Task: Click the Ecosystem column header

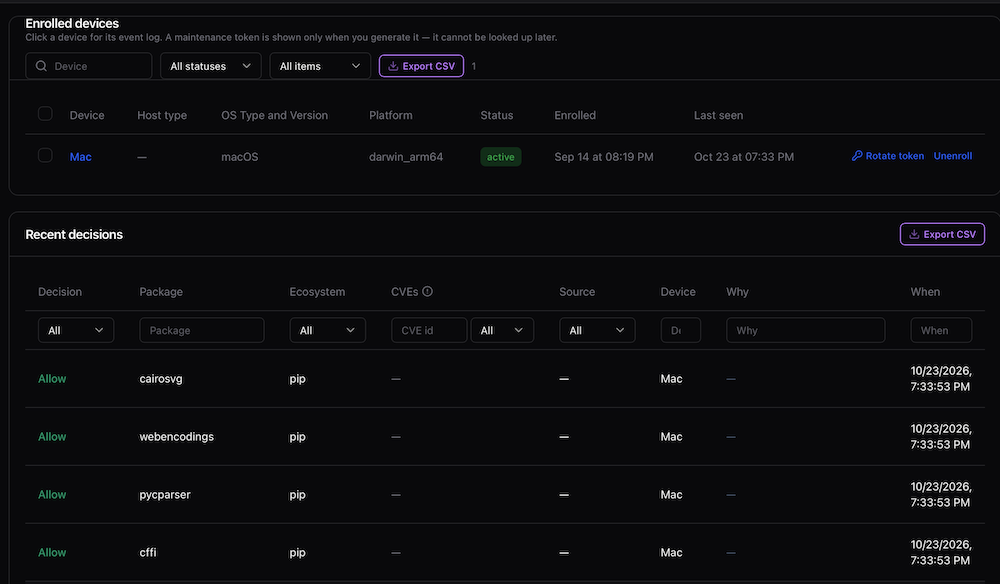Action: [x=317, y=292]
